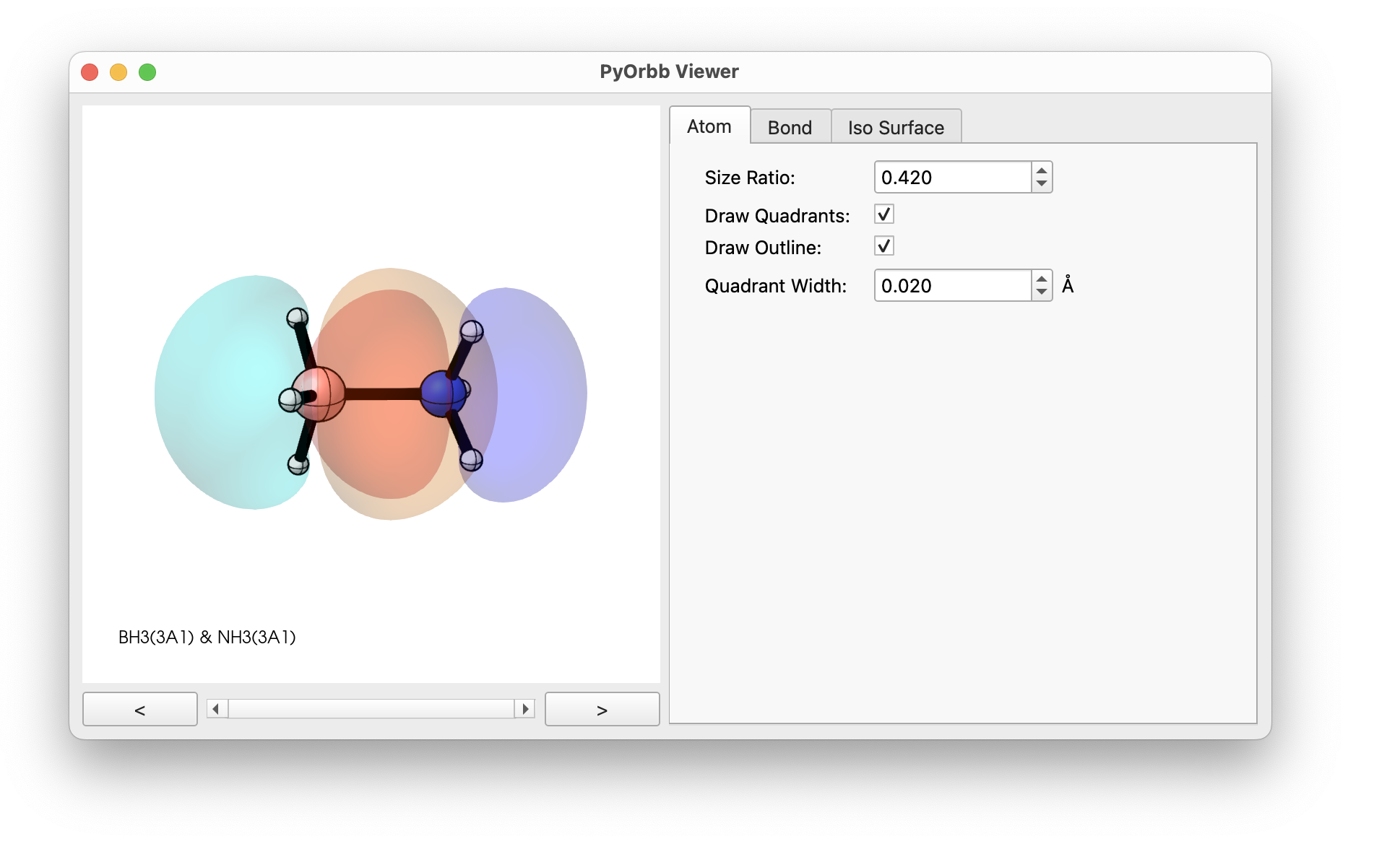
Task: Click the scrollbar left arrow
Action: tap(217, 709)
